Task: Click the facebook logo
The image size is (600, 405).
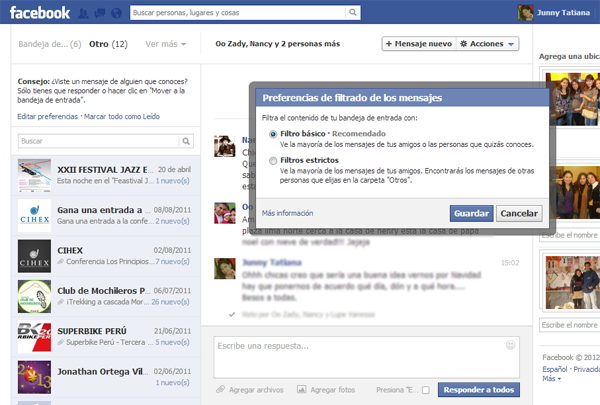Action: [40, 13]
